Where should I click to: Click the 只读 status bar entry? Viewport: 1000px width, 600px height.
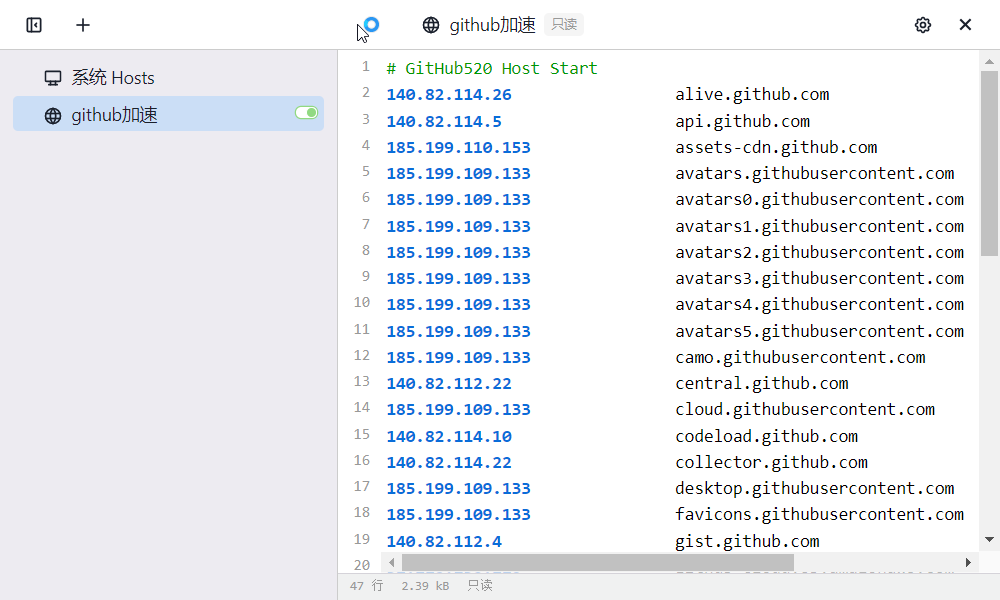[x=480, y=586]
